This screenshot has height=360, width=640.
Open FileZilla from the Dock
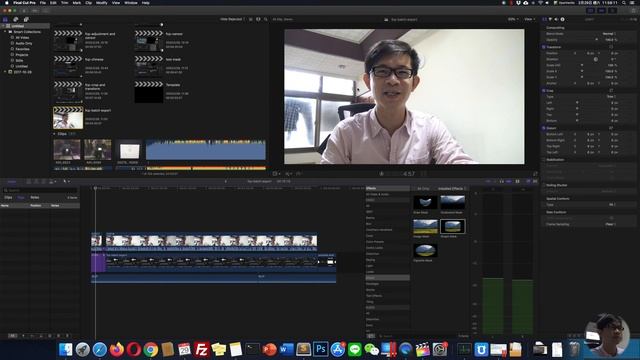(202, 349)
